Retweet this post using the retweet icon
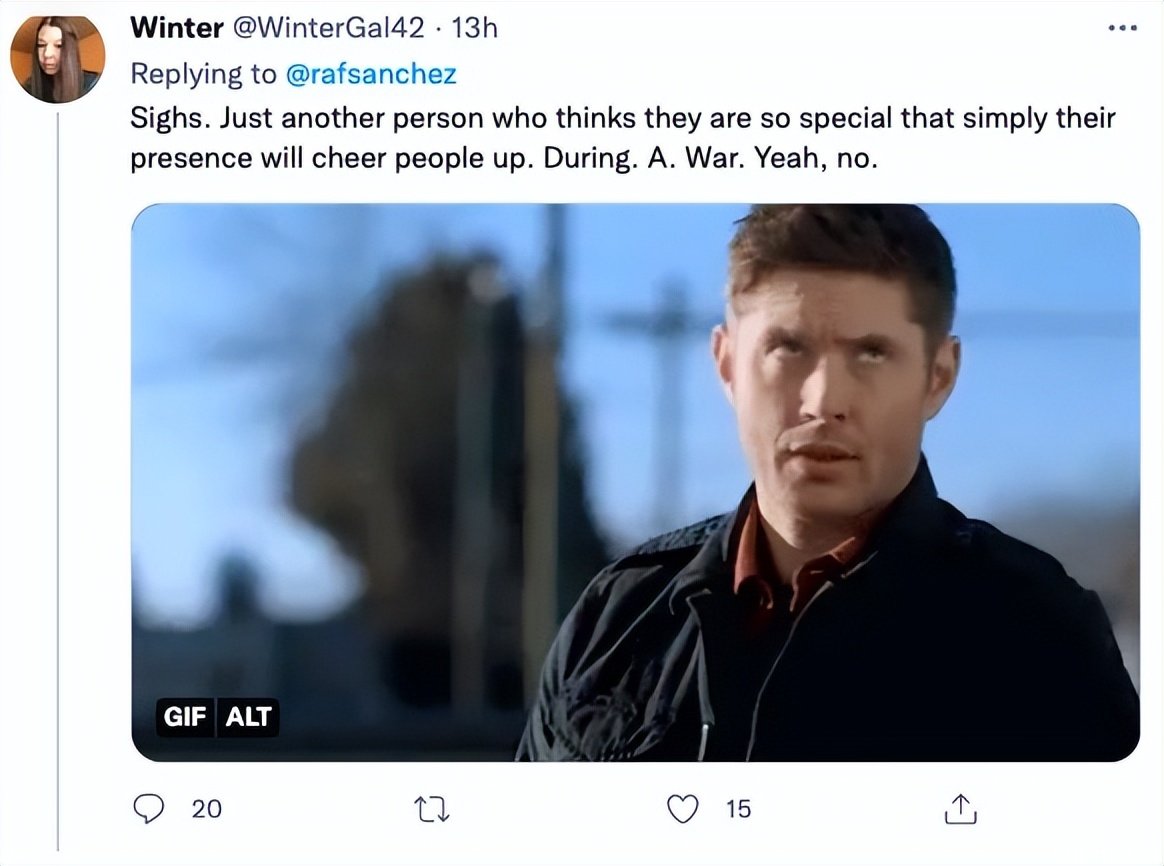Viewport: 1164px width, 866px height. pos(431,809)
